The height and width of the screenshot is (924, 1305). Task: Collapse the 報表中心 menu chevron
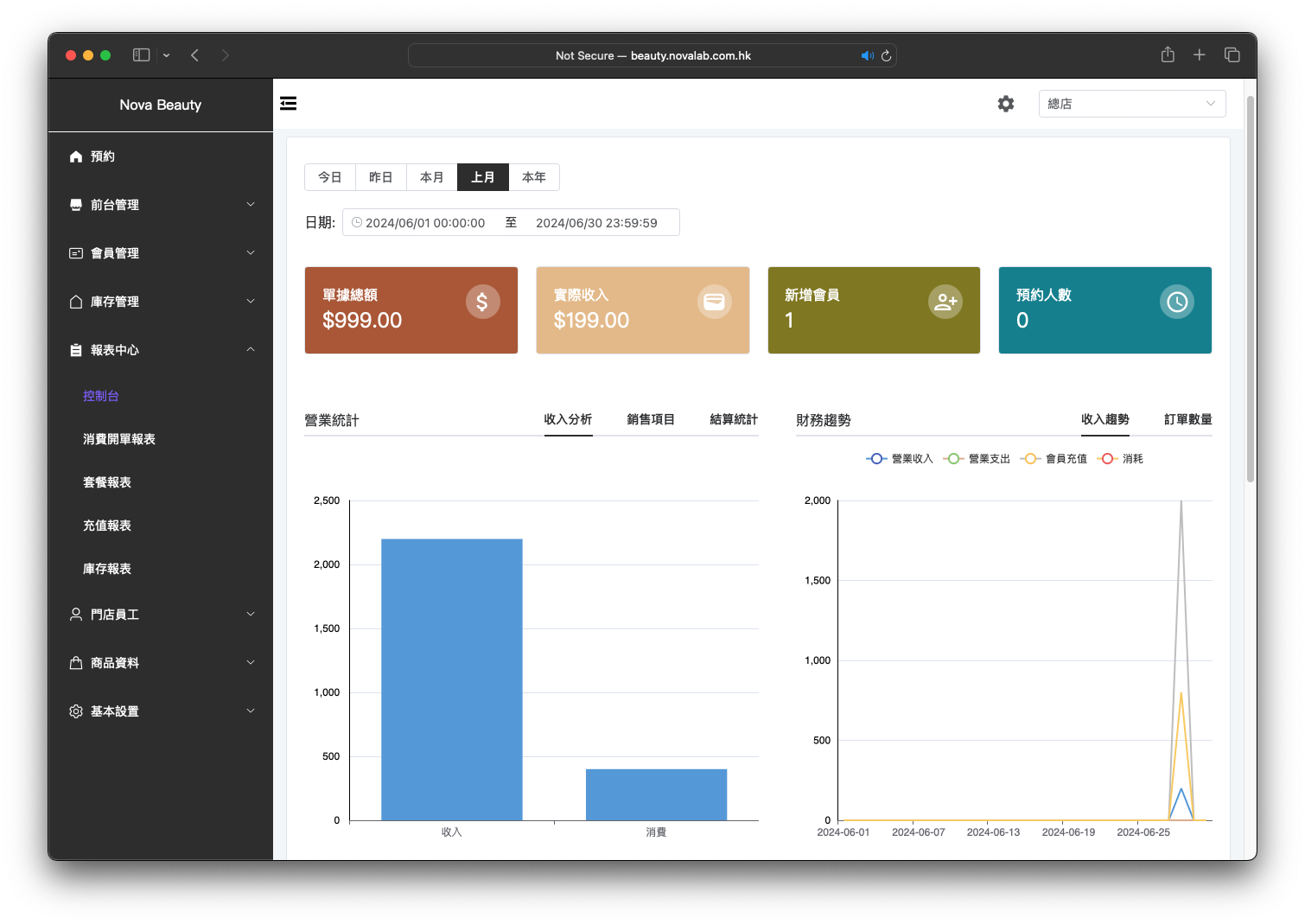(251, 350)
